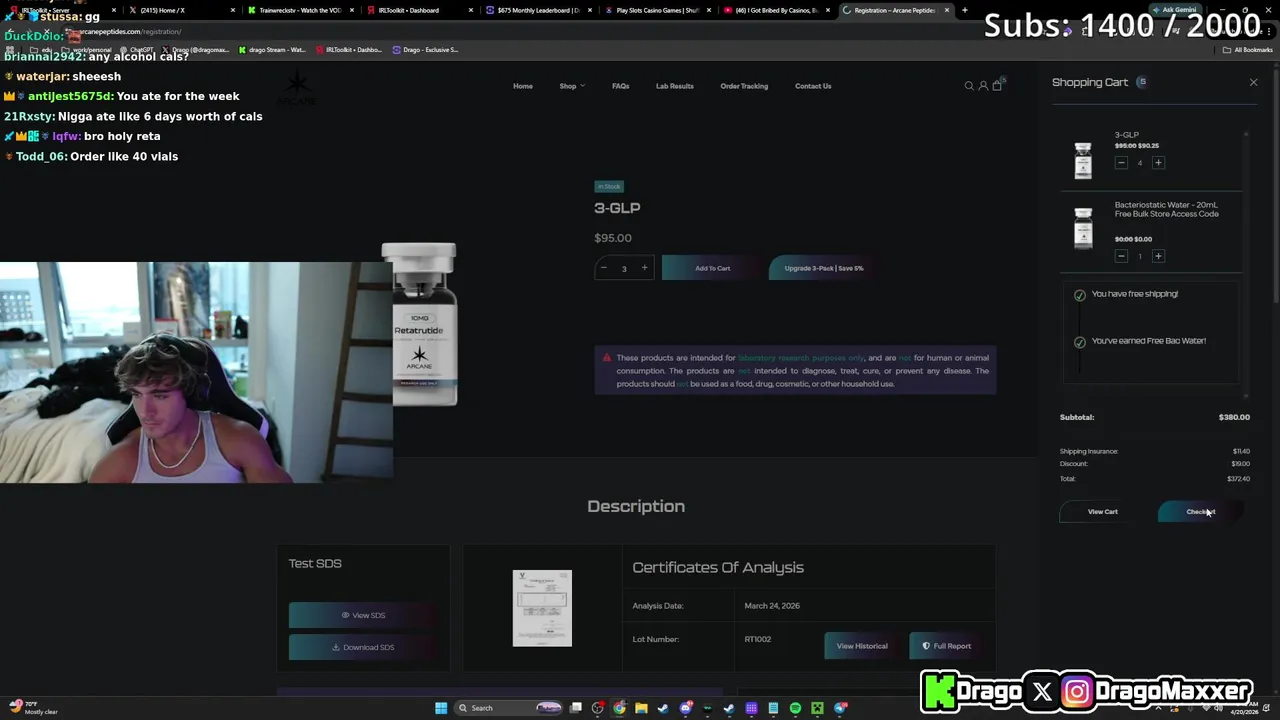Click Bacteriostatic Water thumbnail in cart
1280x720 pixels.
point(1083,228)
